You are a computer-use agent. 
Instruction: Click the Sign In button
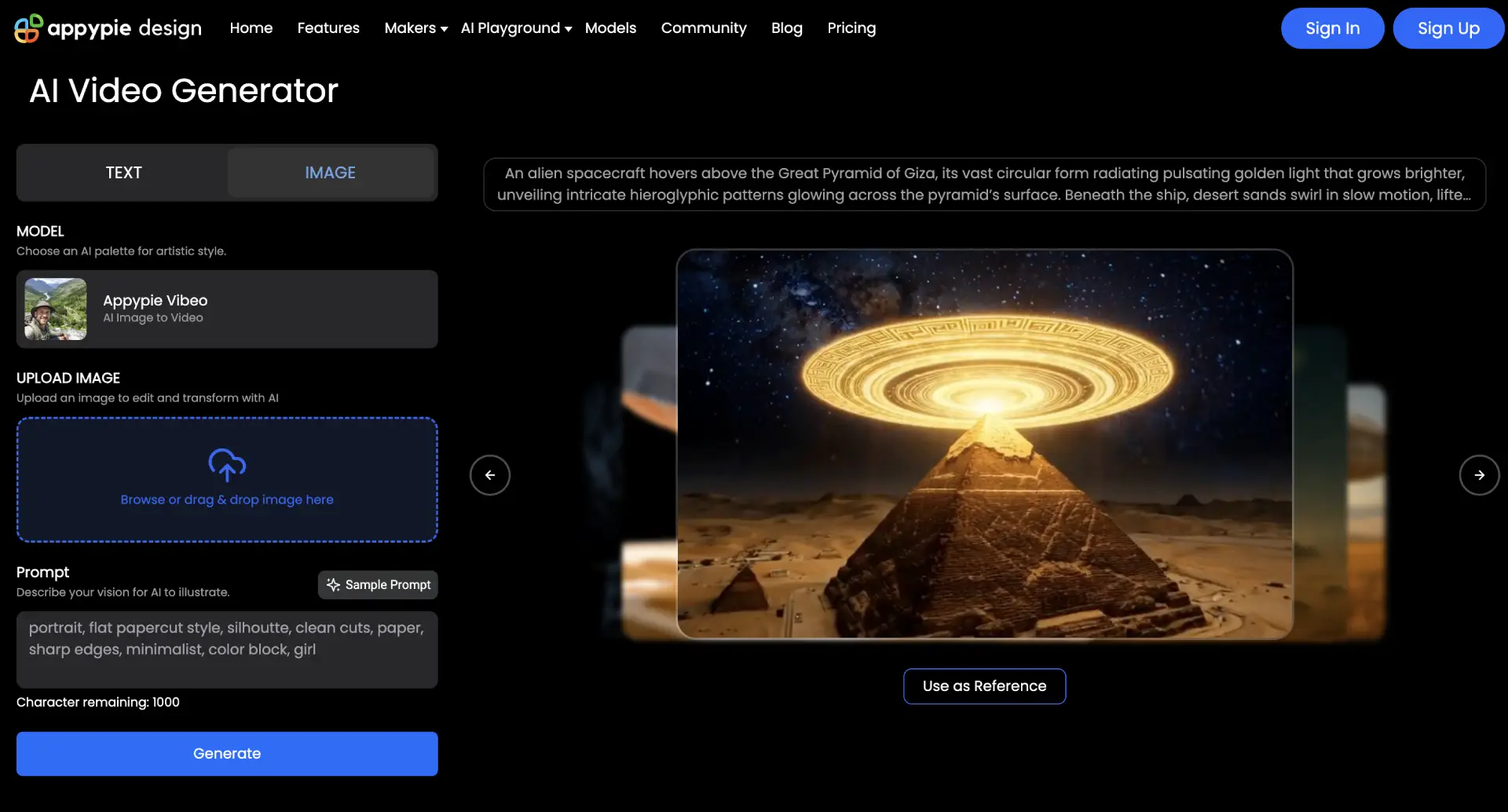[1332, 27]
